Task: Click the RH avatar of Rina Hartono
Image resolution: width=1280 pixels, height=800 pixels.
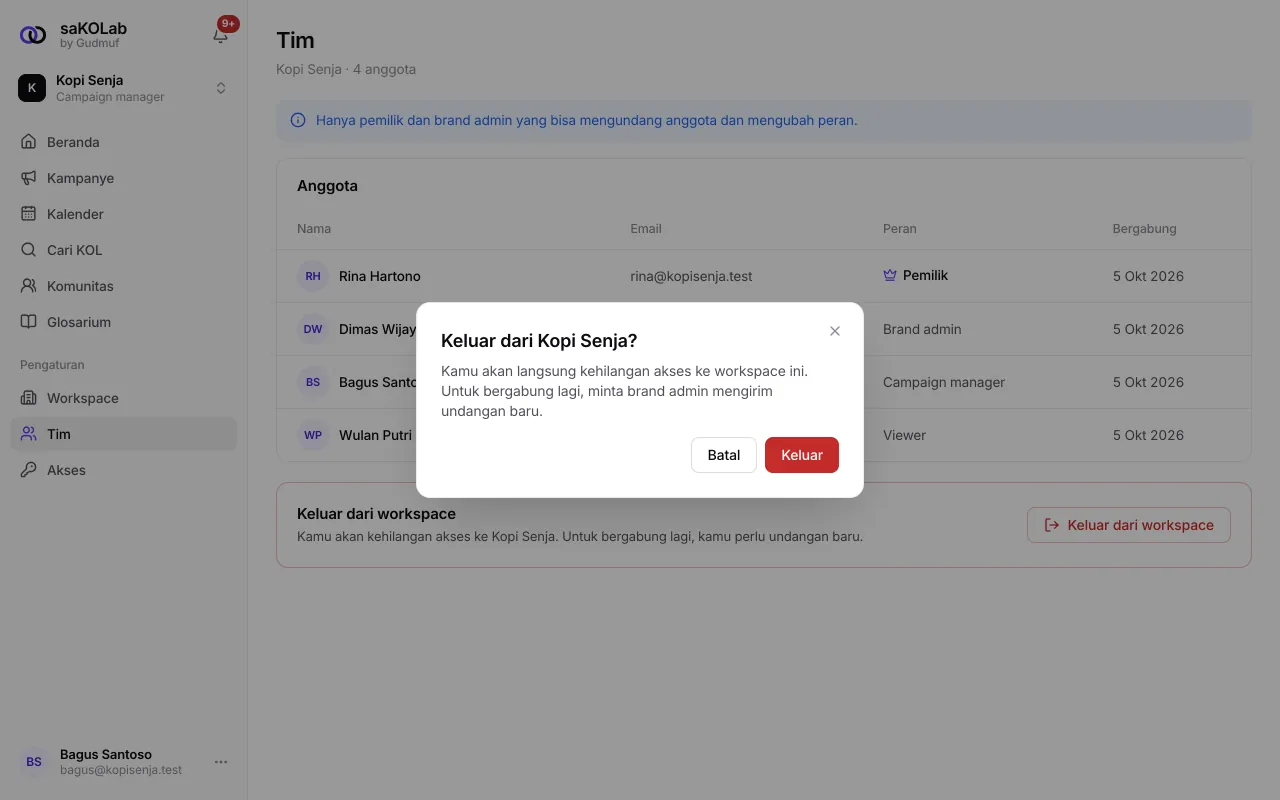Action: pyautogui.click(x=313, y=276)
